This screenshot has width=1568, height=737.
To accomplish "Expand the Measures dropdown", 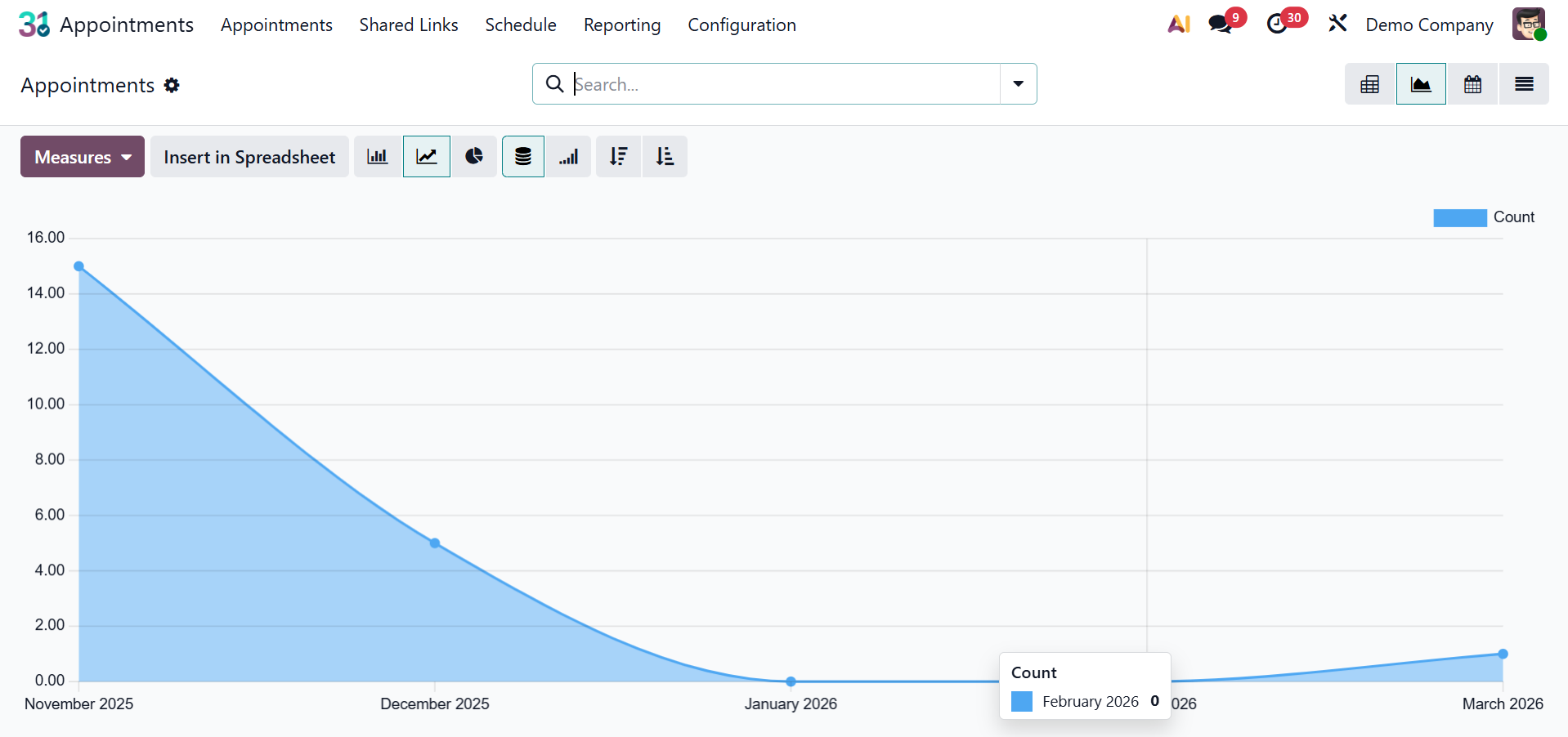I will pos(83,157).
